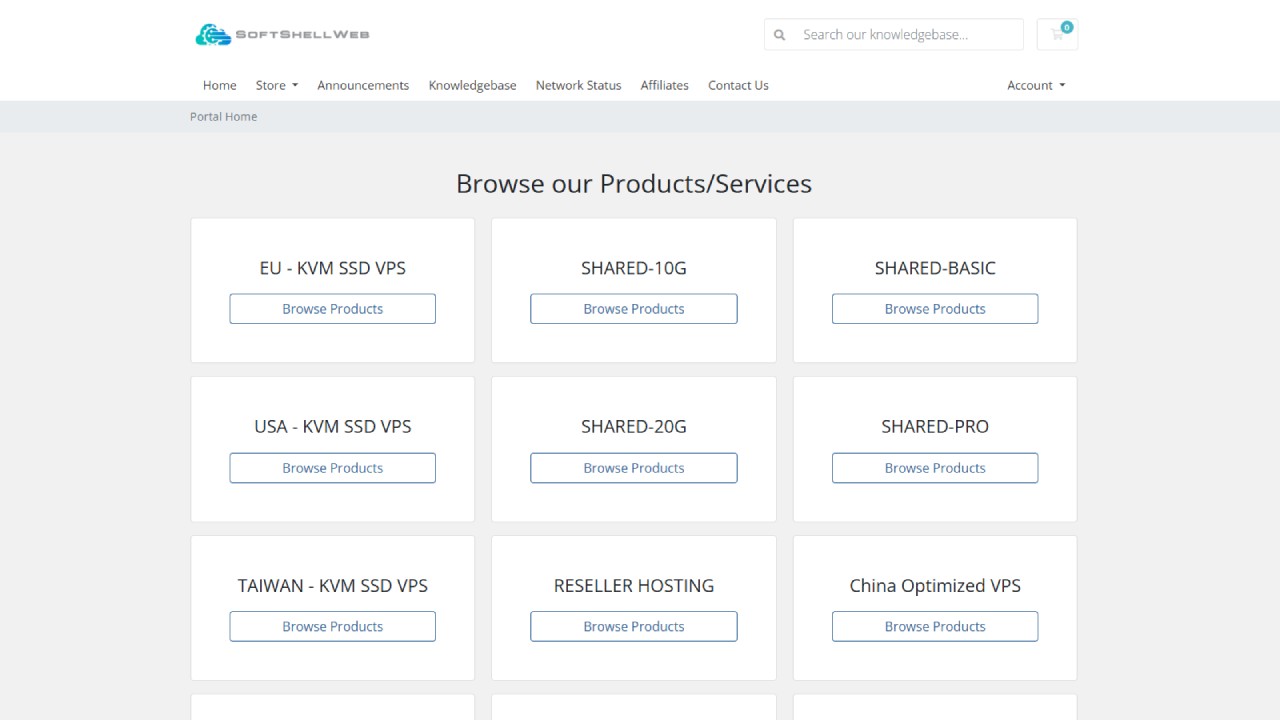This screenshot has width=1280, height=720.
Task: Browse Products under SHARED-BASIC
Action: click(934, 308)
